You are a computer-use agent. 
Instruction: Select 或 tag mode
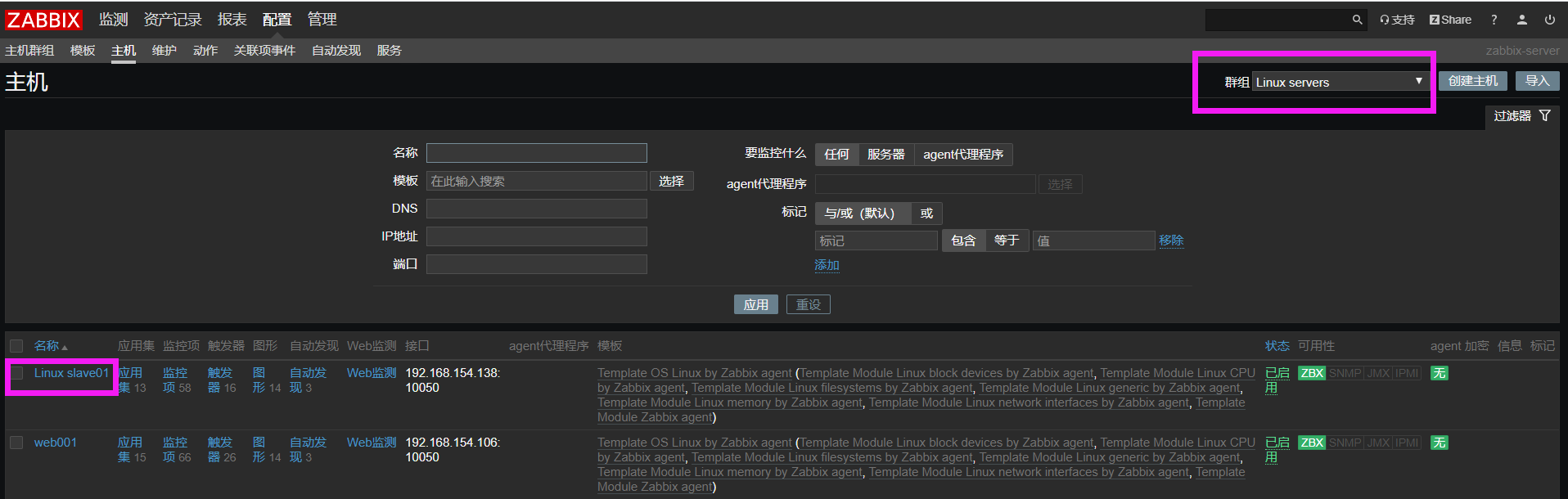pyautogui.click(x=926, y=213)
